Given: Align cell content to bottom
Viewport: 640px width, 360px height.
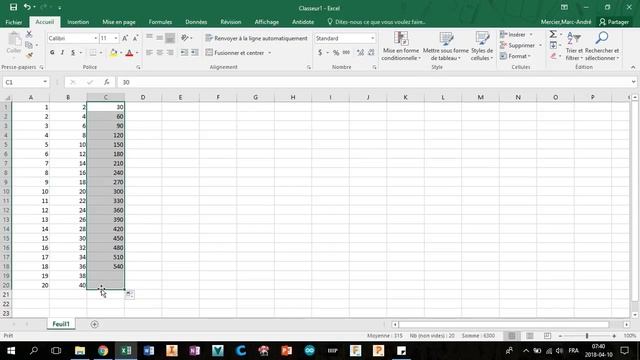Looking at the screenshot, I should [x=170, y=38].
